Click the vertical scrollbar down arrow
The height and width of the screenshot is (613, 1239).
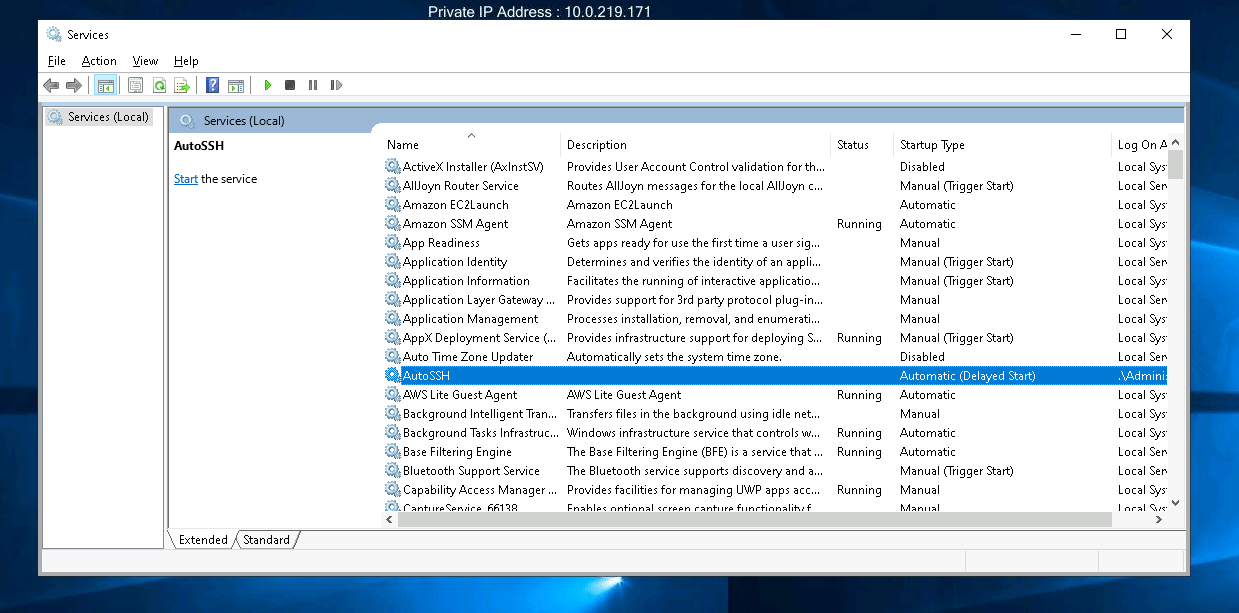pos(1175,503)
